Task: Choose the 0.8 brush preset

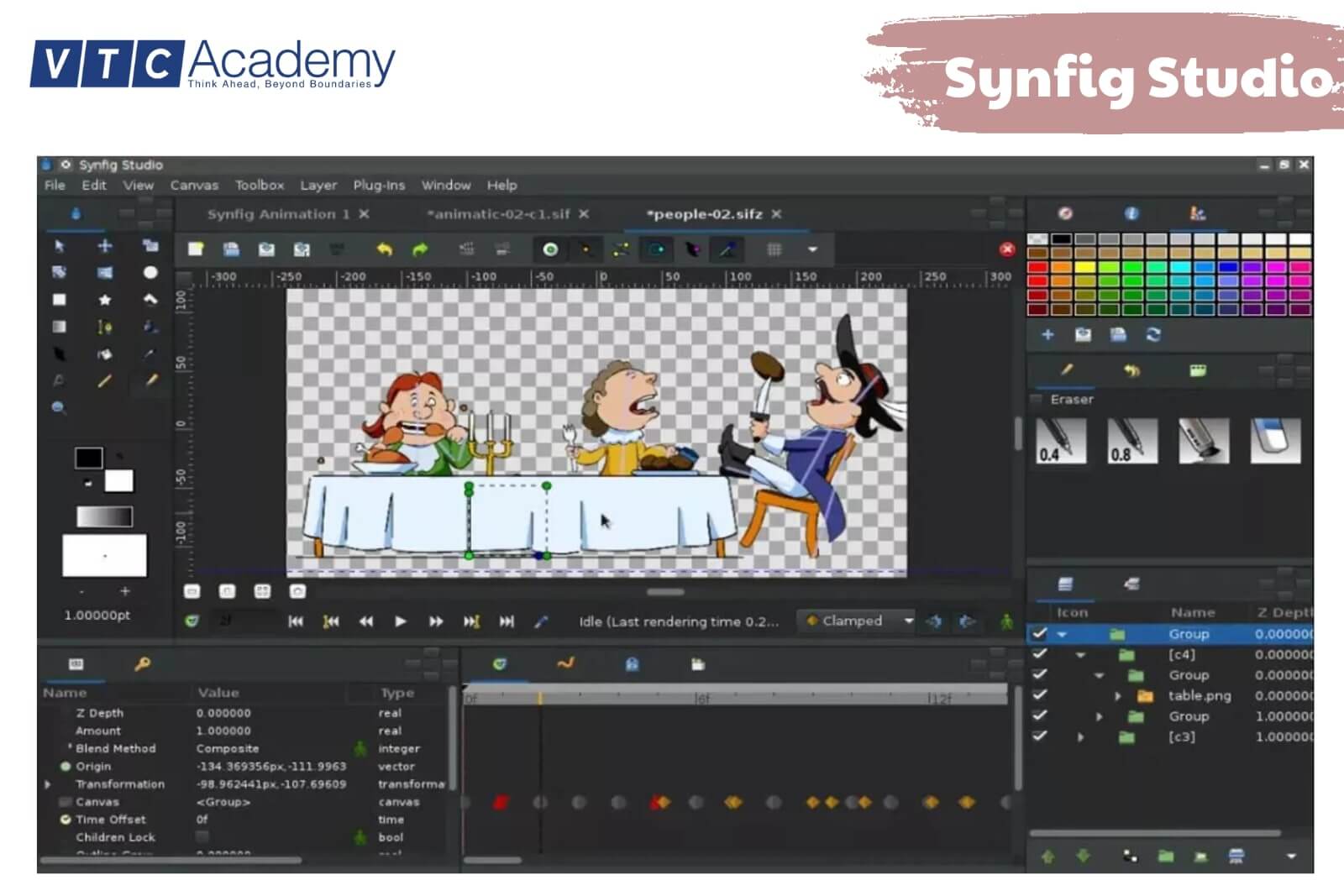Action: coord(1131,441)
